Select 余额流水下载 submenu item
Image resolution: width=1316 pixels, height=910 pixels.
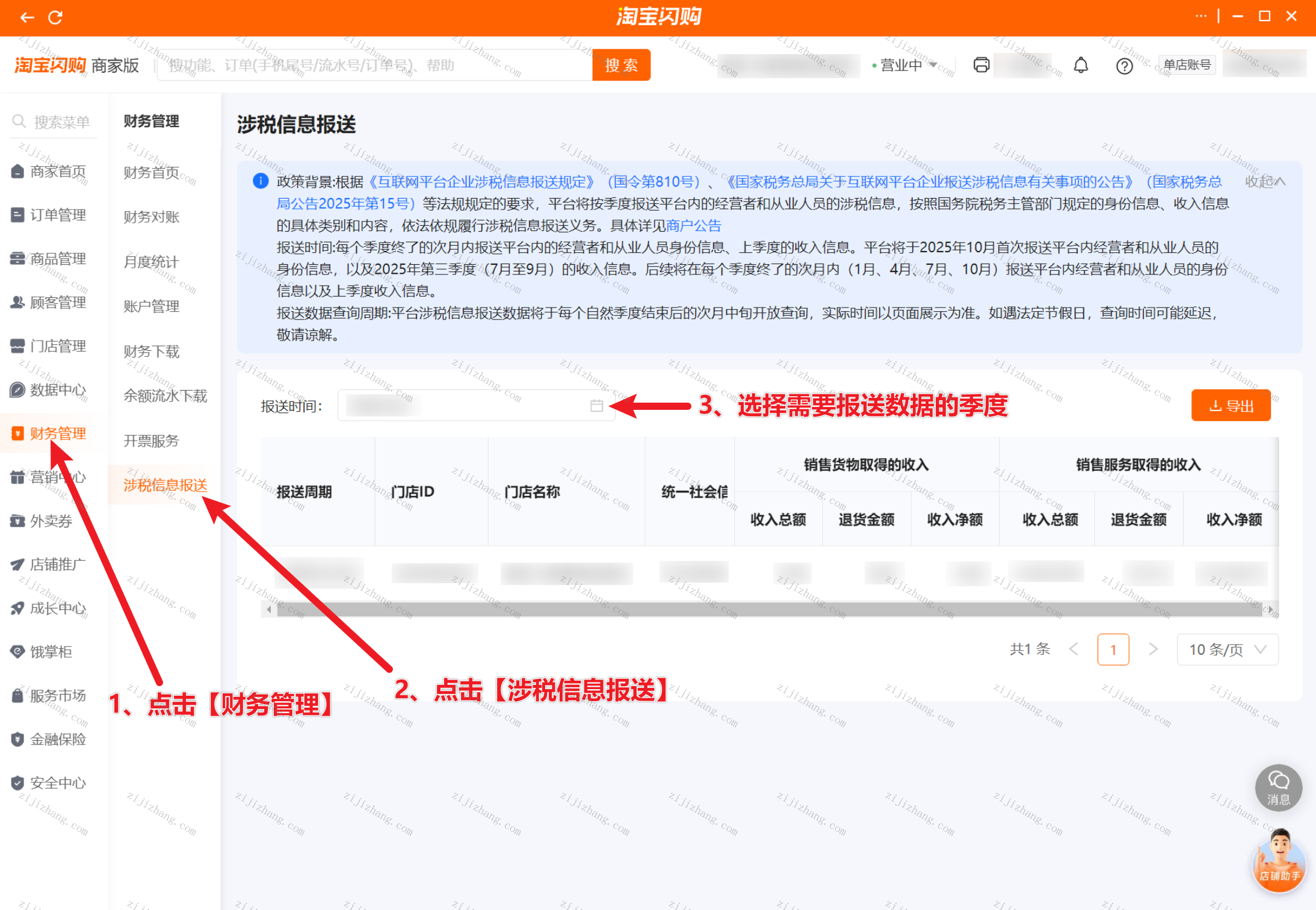click(x=165, y=396)
